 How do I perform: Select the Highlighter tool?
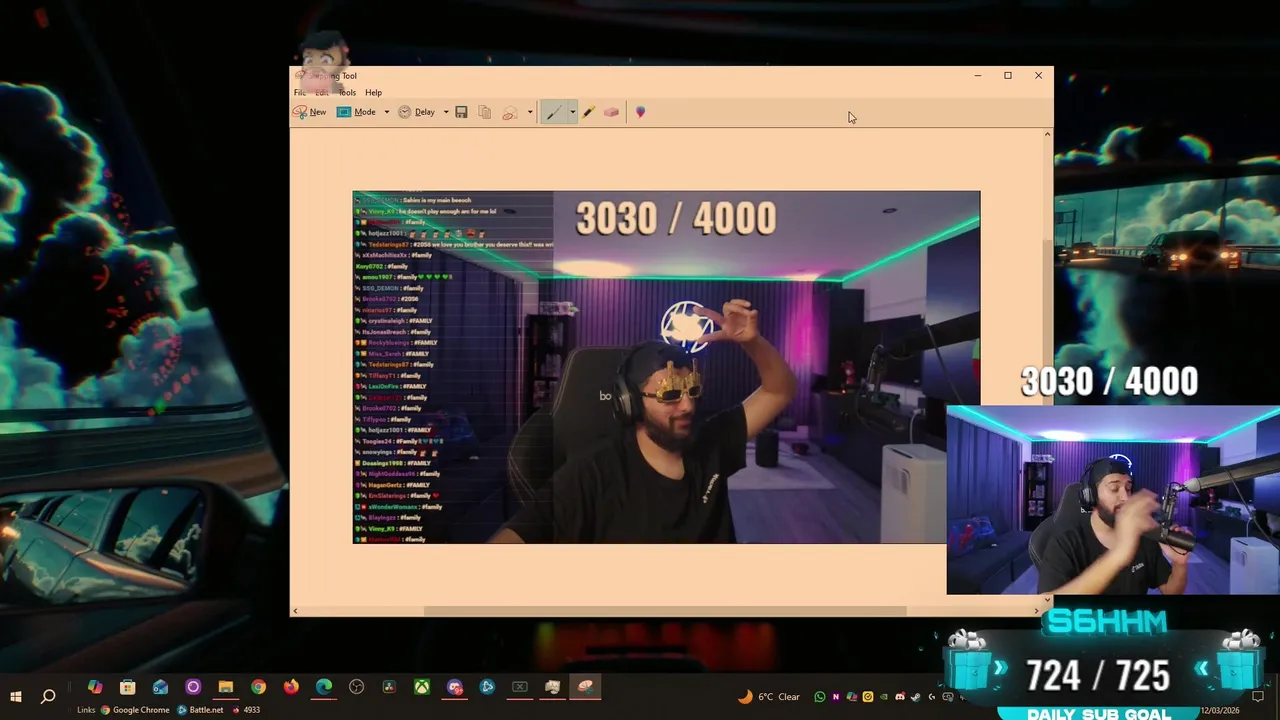coord(588,112)
